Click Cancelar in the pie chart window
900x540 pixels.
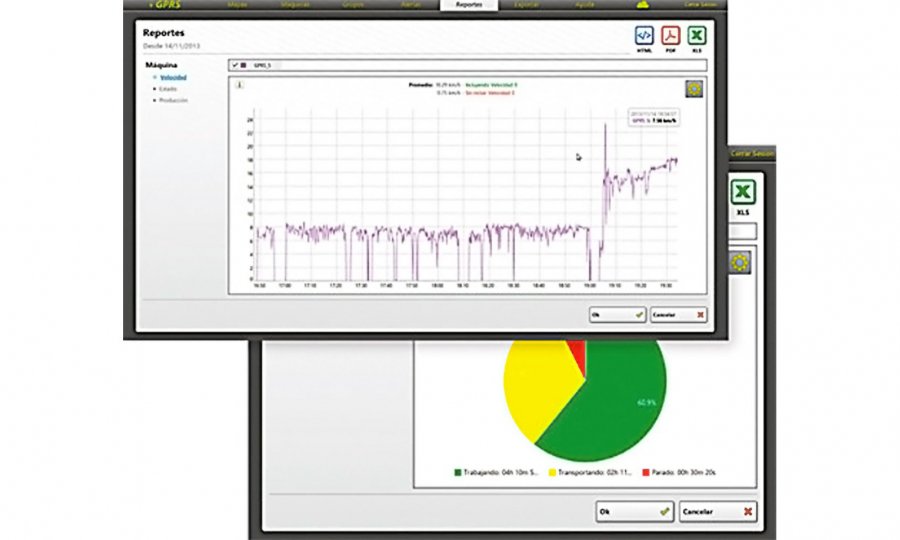pos(718,511)
